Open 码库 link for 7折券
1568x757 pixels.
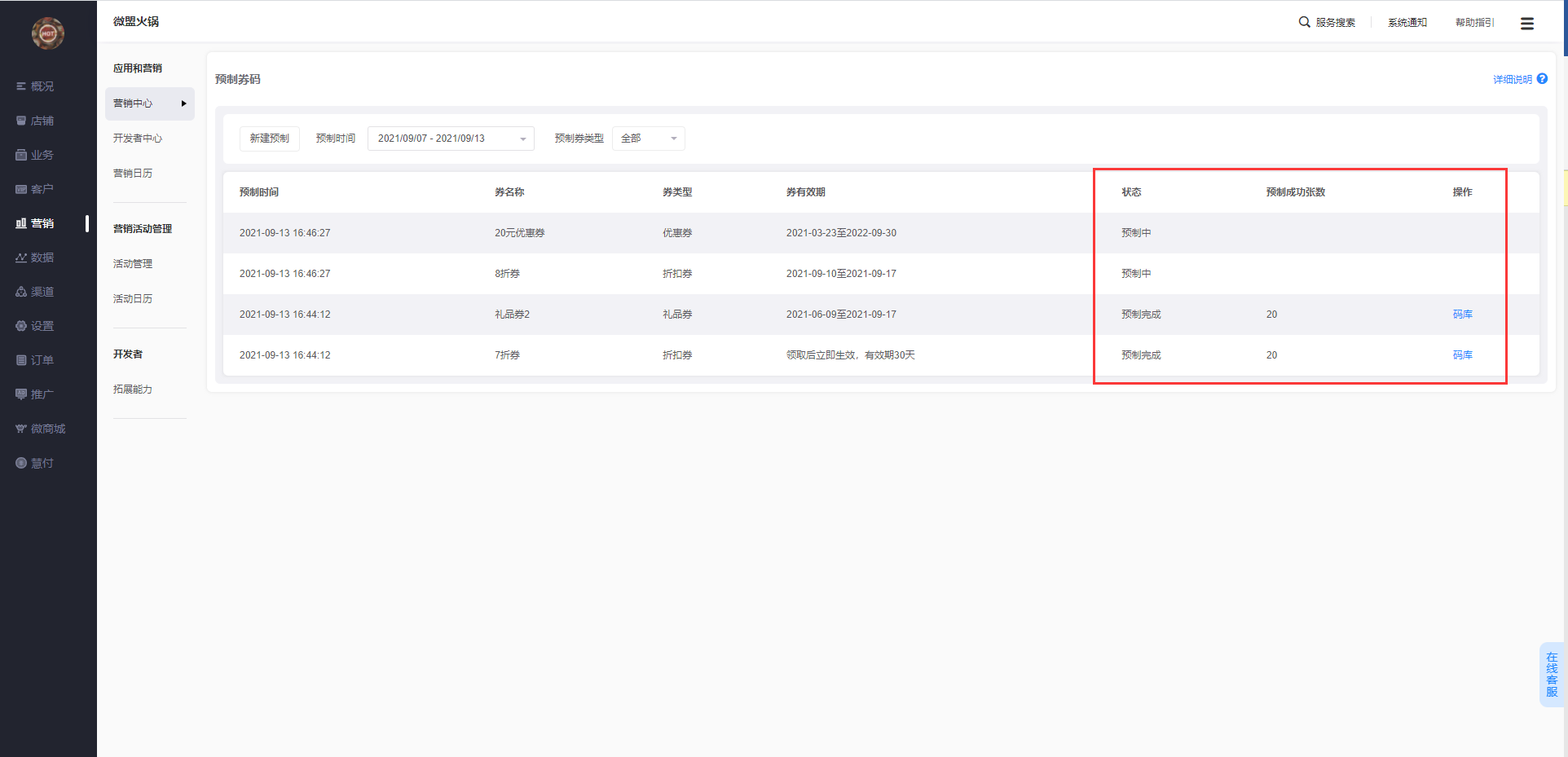tap(1462, 355)
